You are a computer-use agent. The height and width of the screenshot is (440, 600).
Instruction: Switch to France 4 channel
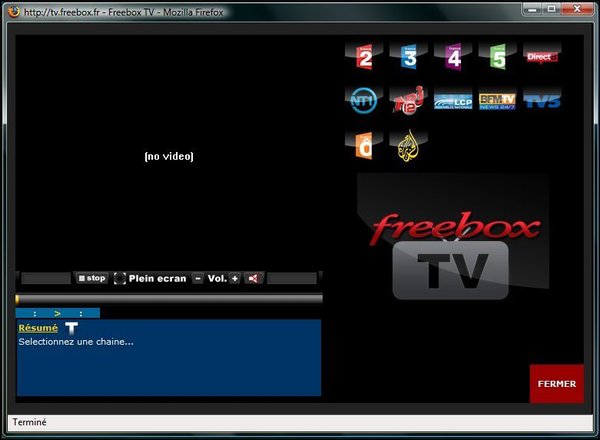[x=453, y=57]
